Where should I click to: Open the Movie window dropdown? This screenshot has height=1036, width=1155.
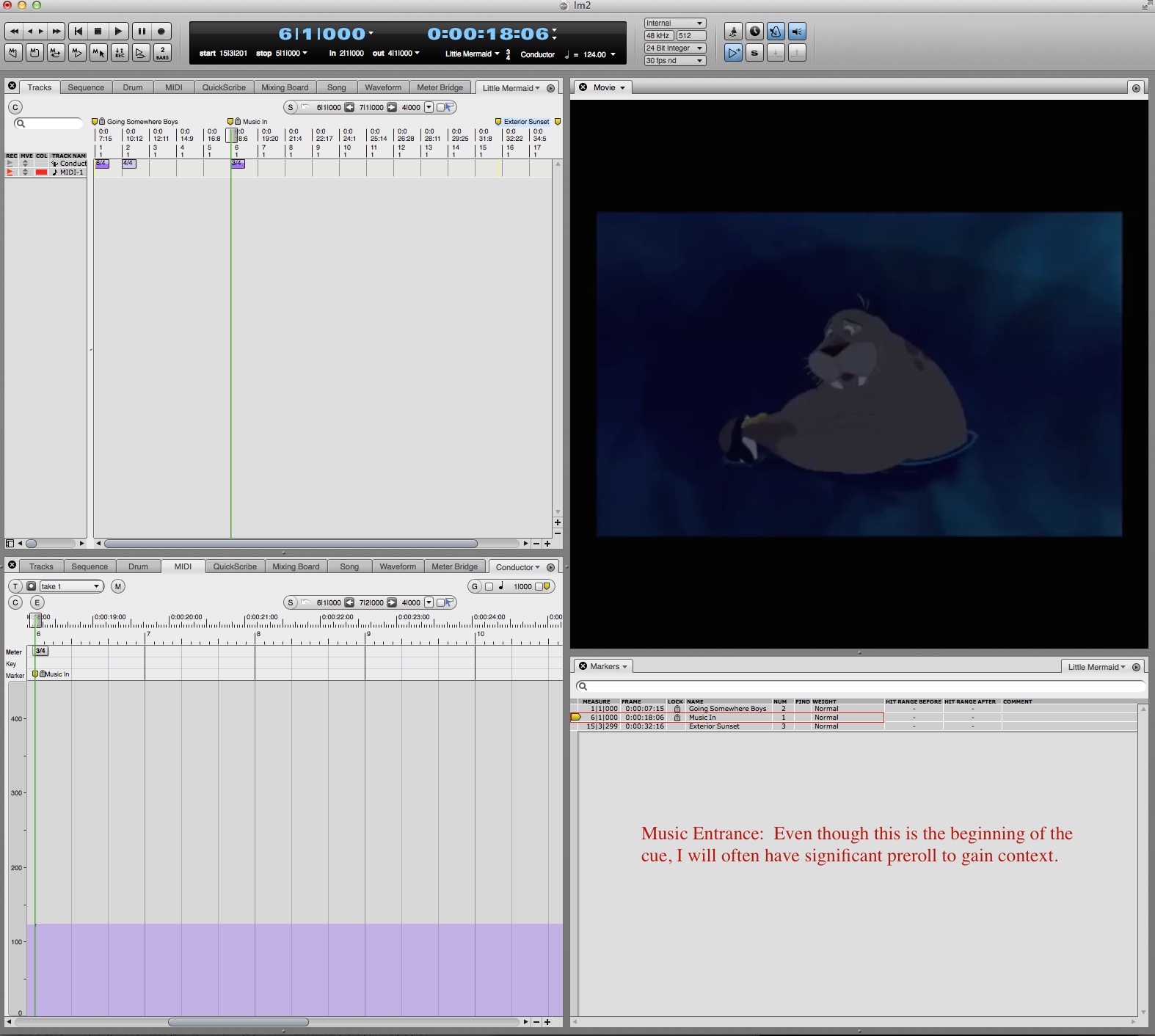(x=609, y=87)
